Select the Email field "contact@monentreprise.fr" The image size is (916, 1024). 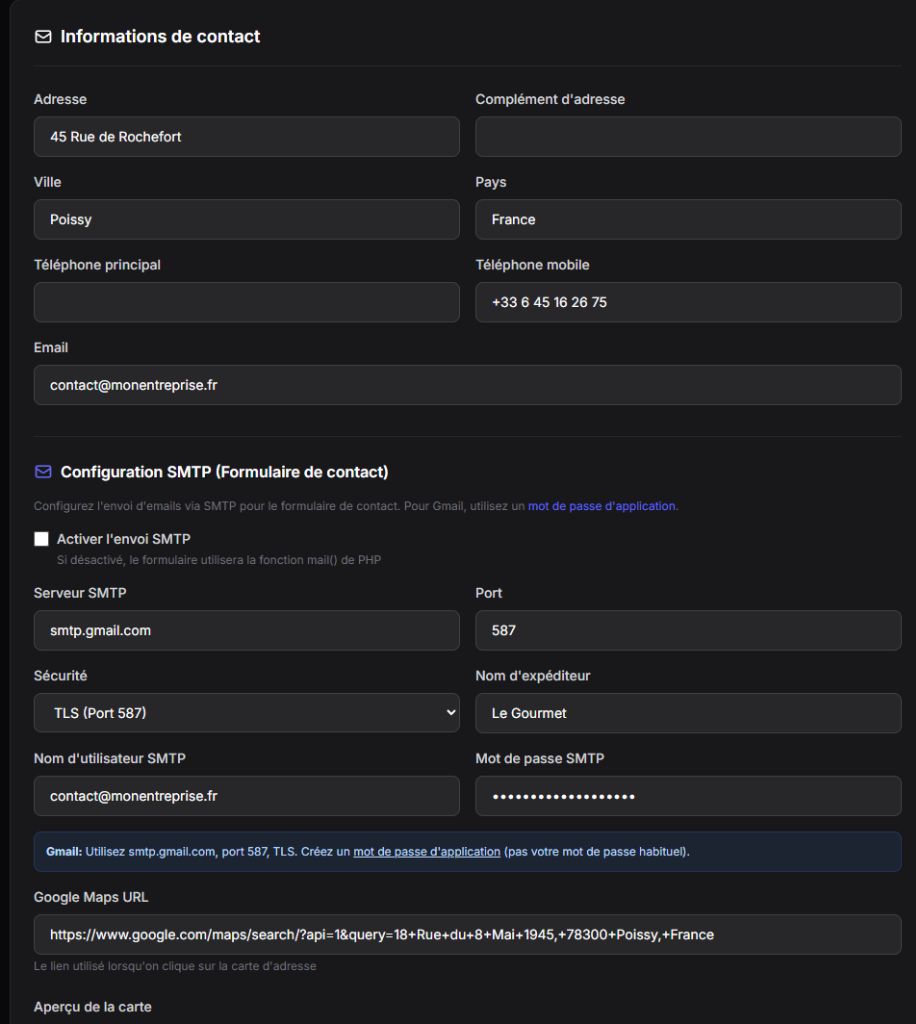(x=467, y=385)
